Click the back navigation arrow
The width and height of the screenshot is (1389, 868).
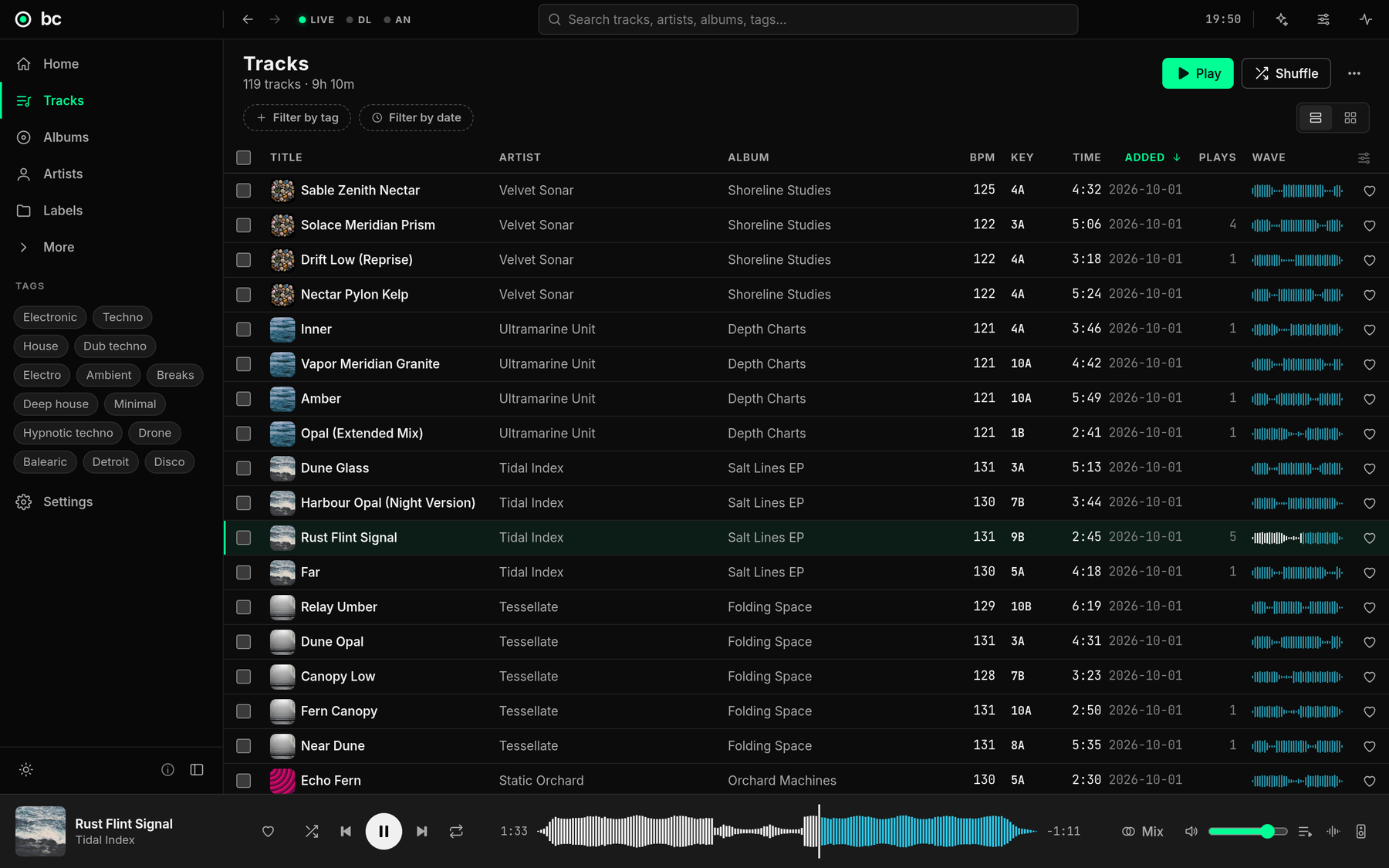click(x=248, y=19)
